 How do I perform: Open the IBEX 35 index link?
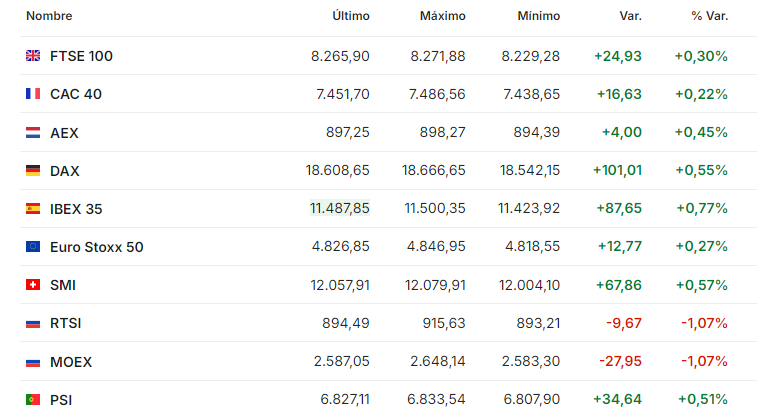pyautogui.click(x=76, y=209)
